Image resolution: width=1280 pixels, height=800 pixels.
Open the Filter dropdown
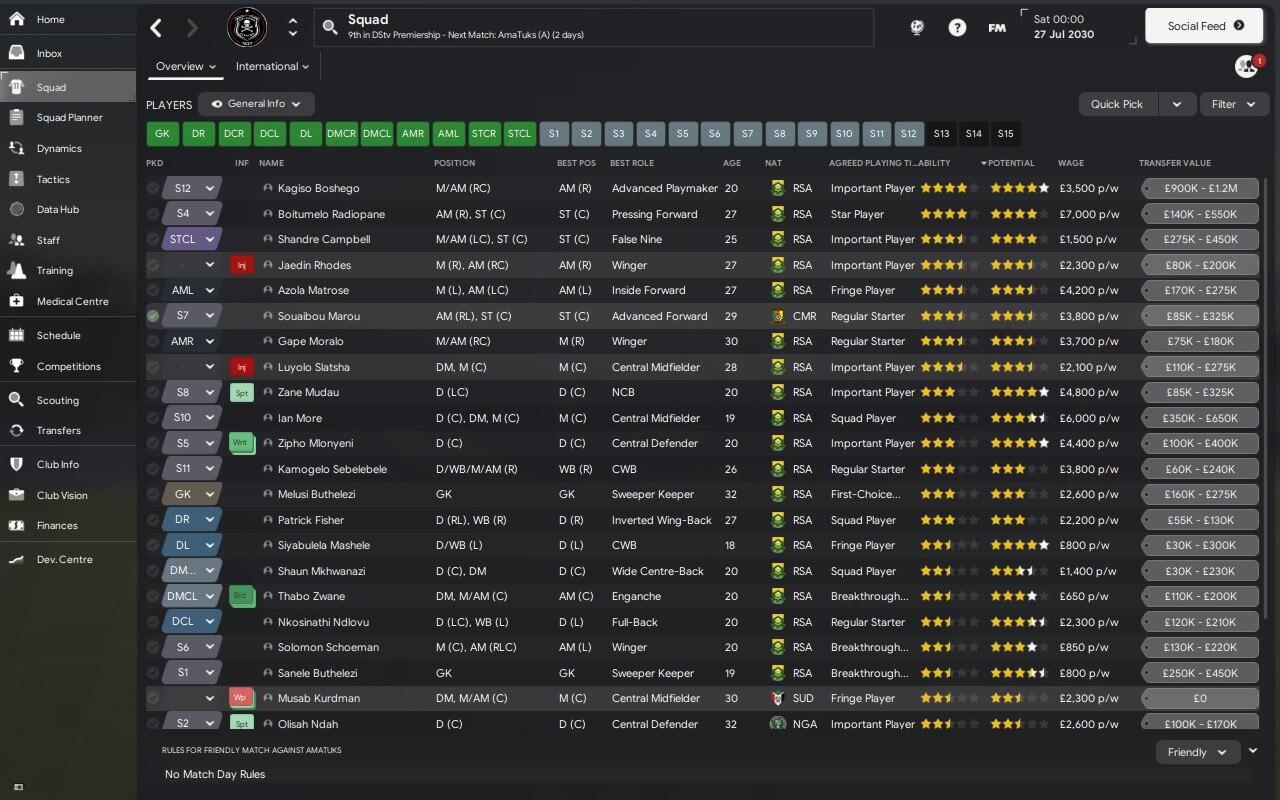point(1234,104)
